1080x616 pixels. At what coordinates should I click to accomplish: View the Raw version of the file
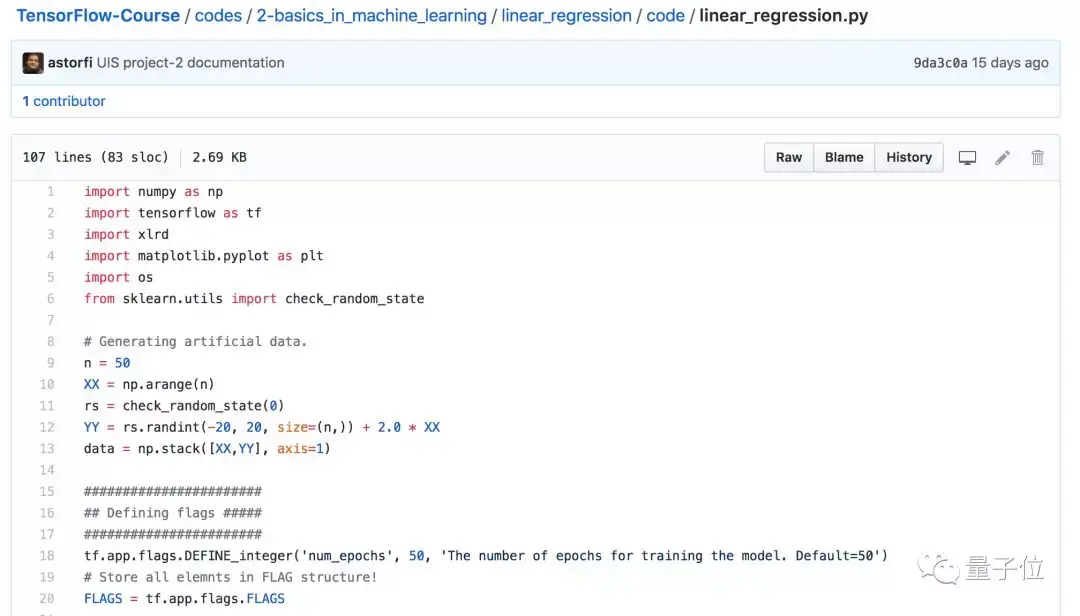pos(788,157)
